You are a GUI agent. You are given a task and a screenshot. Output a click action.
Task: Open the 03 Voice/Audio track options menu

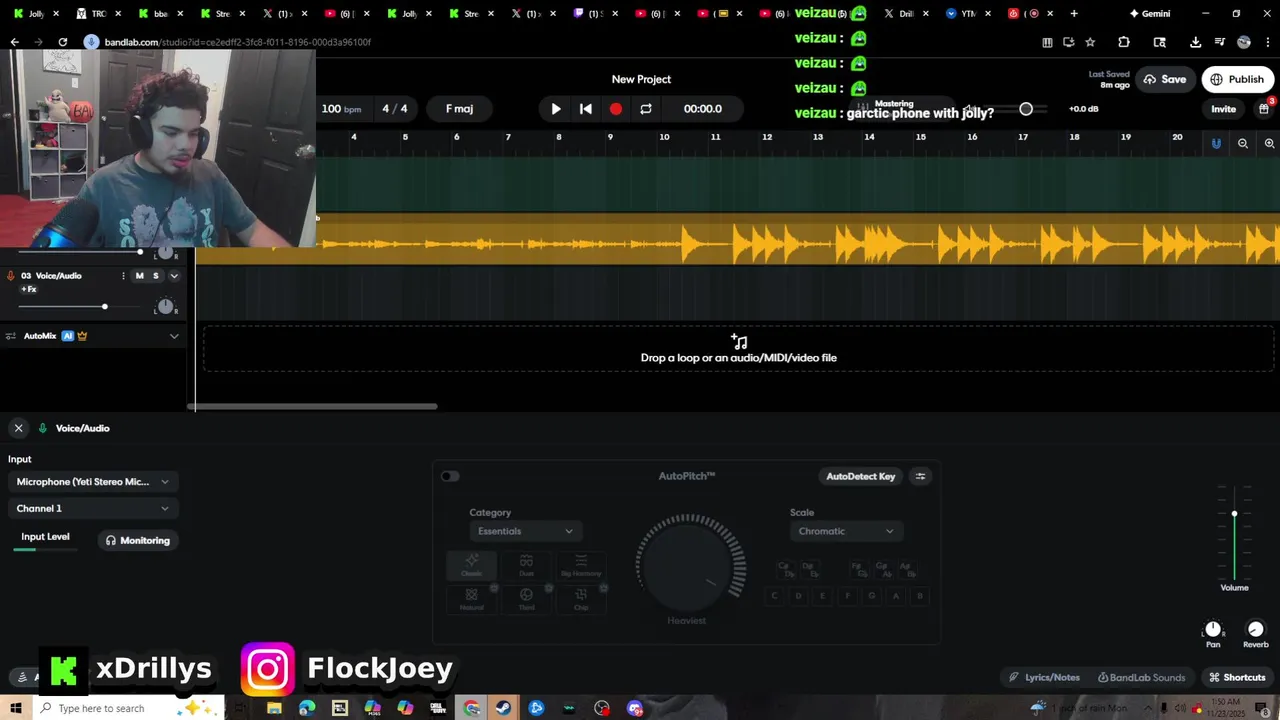[x=124, y=276]
